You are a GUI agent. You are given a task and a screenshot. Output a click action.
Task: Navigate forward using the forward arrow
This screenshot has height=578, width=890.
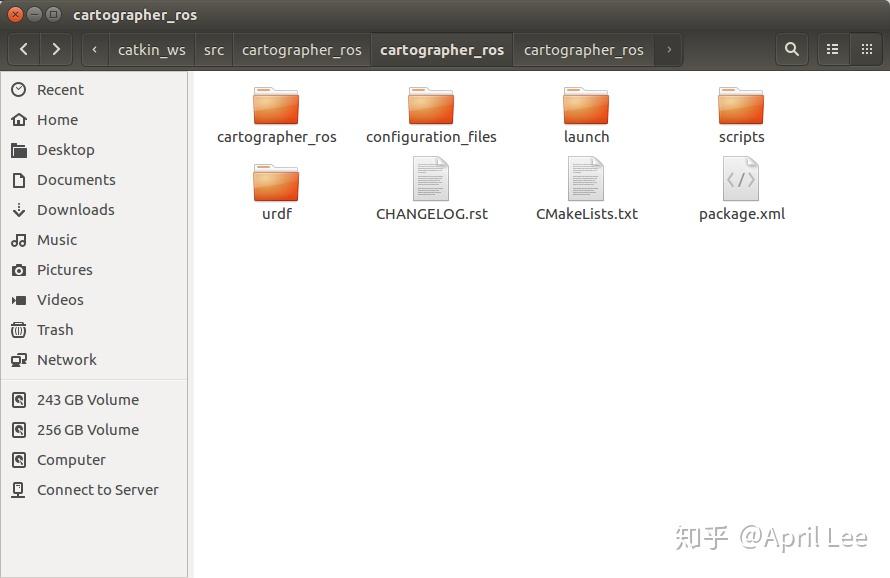click(56, 48)
